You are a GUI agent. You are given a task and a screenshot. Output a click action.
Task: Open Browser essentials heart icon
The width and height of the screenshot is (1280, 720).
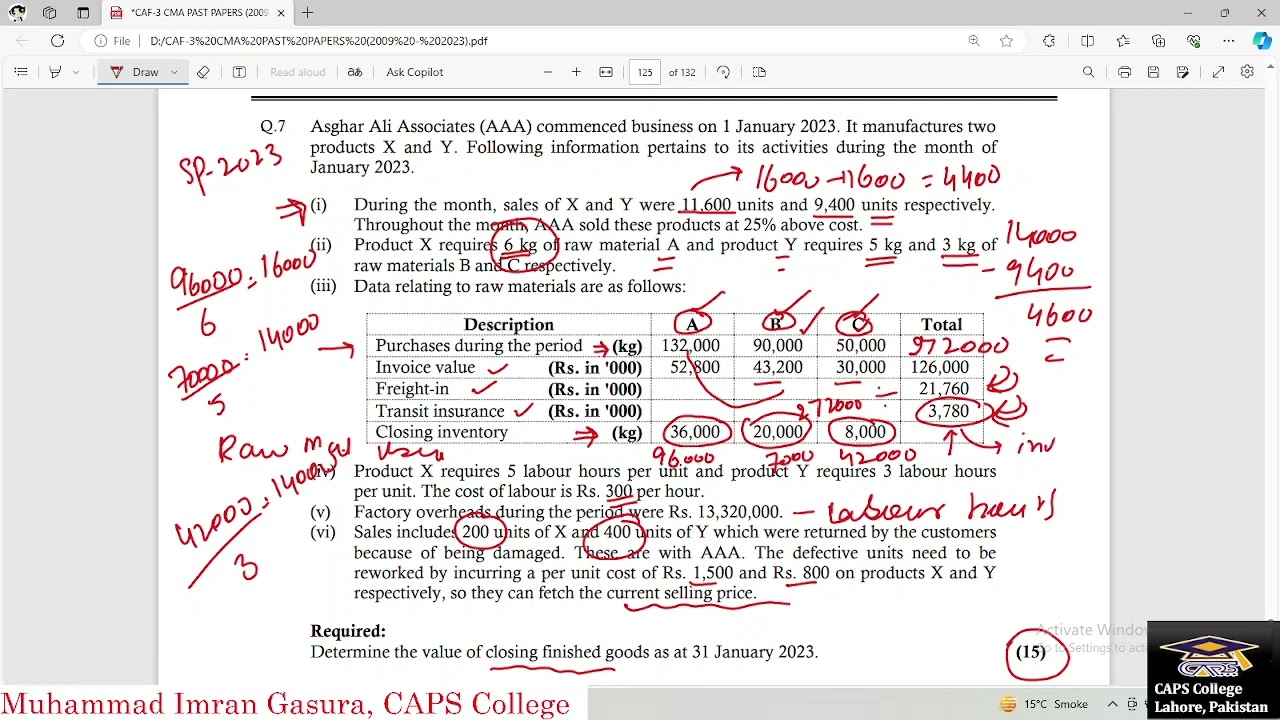pyautogui.click(x=1193, y=41)
